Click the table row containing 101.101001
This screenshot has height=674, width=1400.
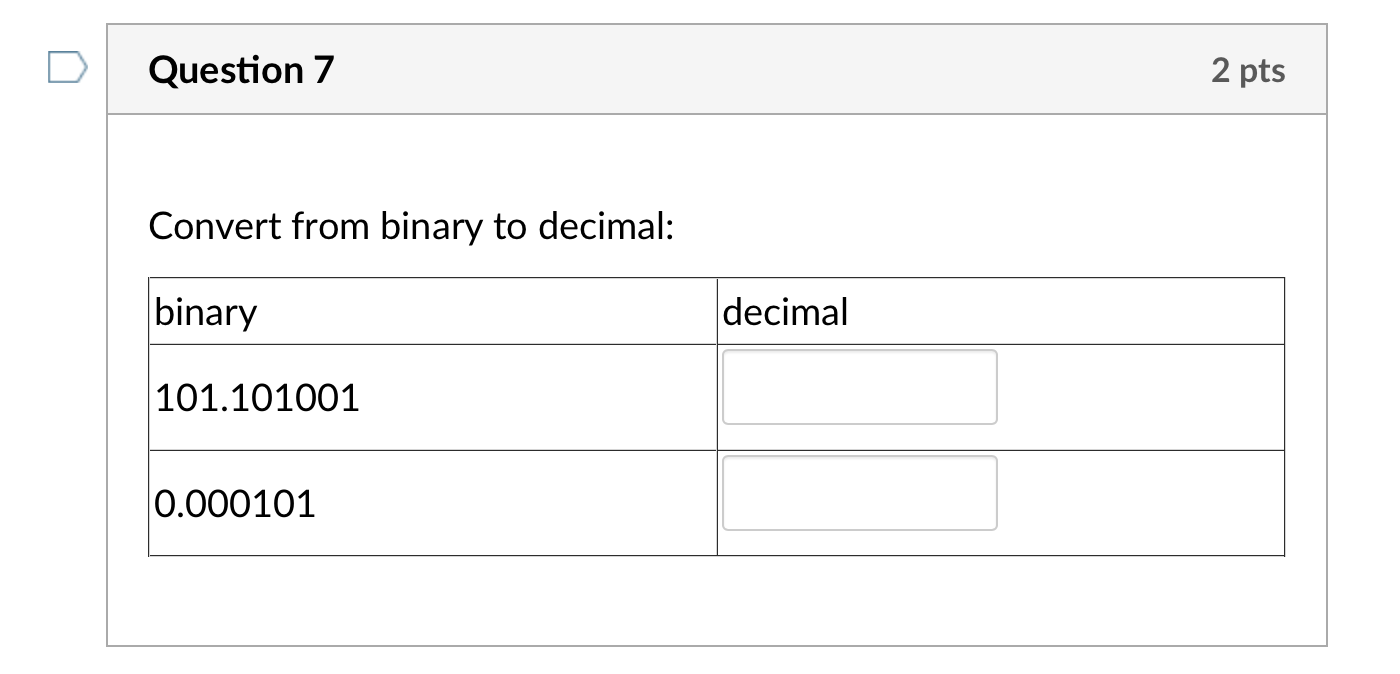pos(430,397)
